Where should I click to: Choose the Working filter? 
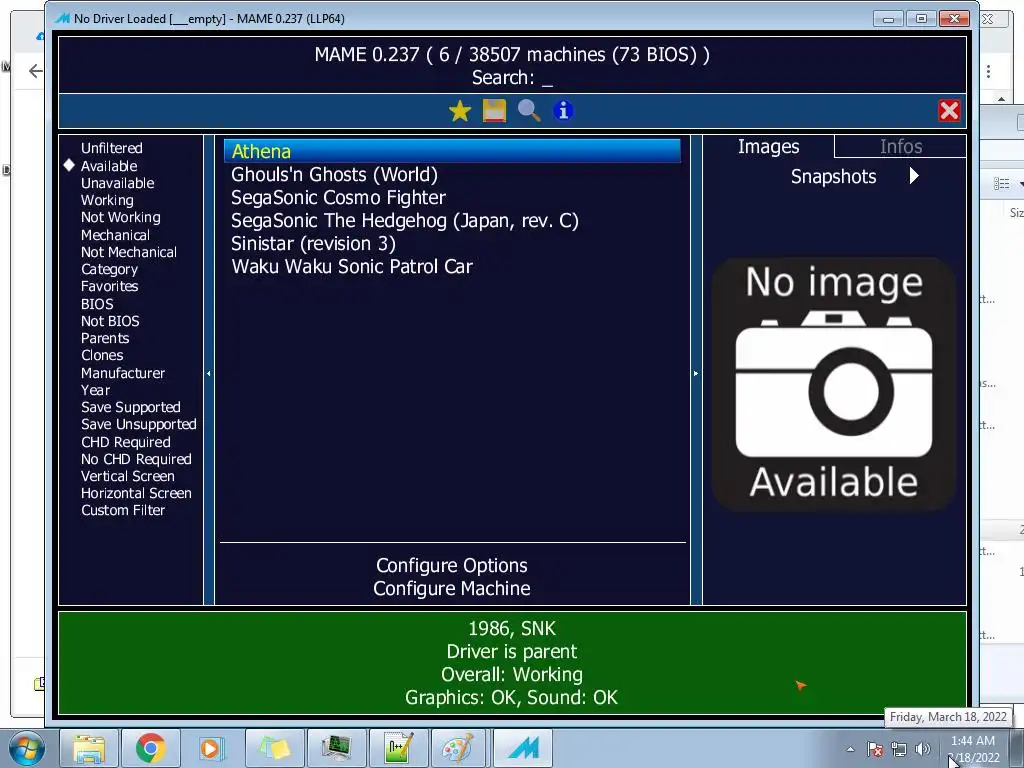pos(107,200)
